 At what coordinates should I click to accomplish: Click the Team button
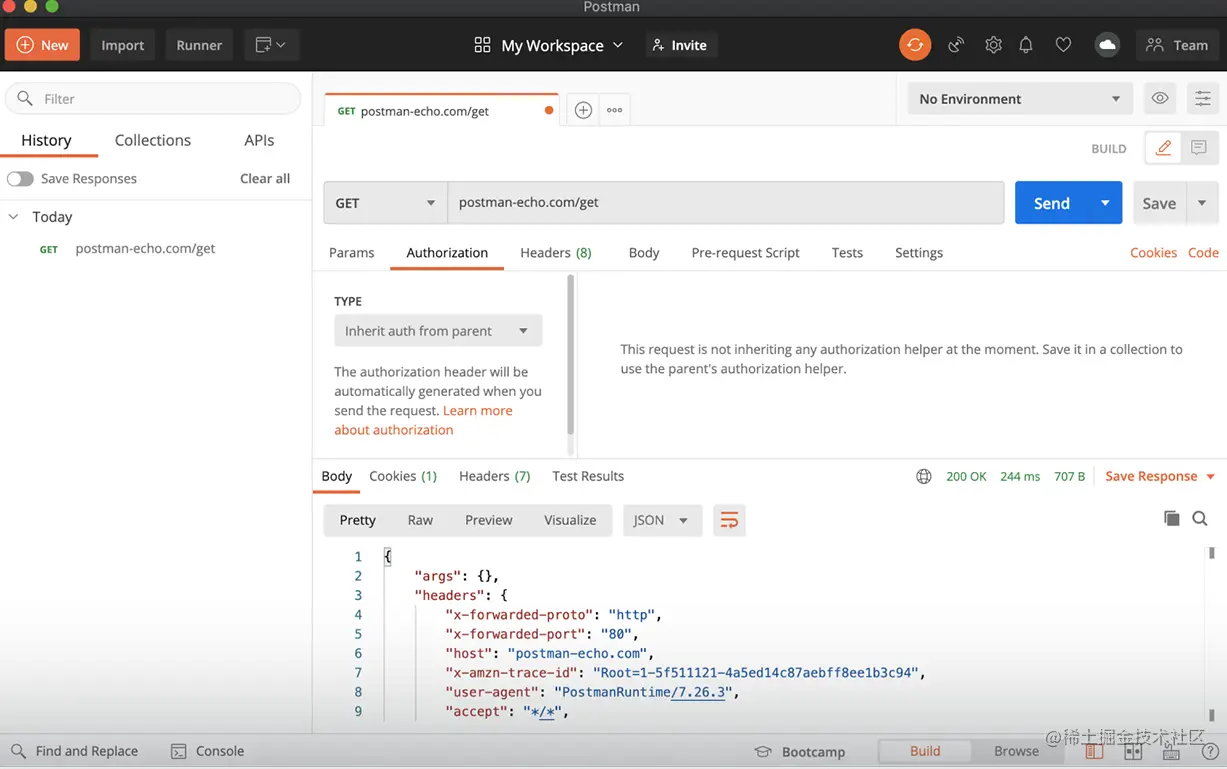coord(1177,45)
